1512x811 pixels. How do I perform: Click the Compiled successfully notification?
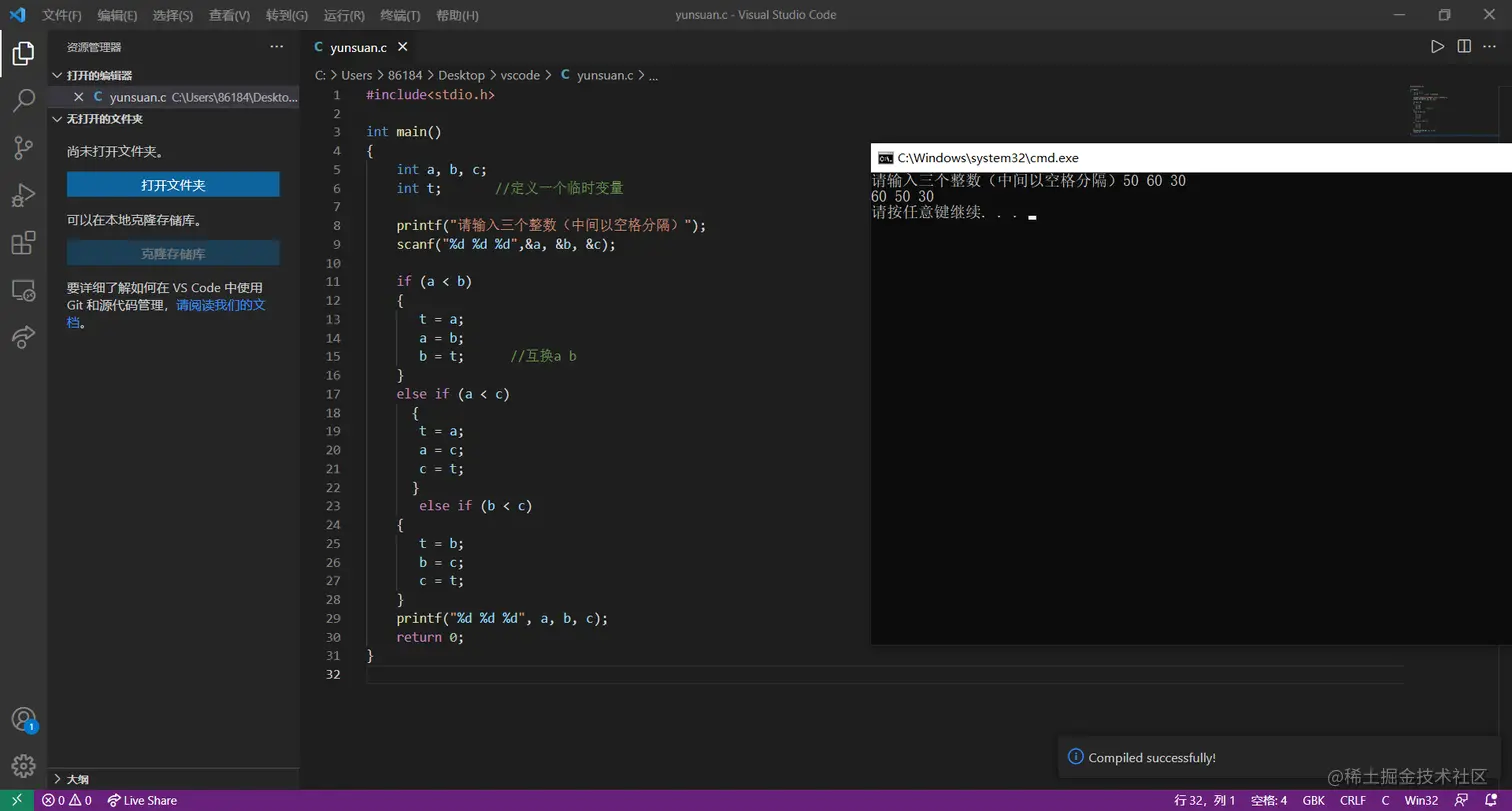click(1279, 757)
